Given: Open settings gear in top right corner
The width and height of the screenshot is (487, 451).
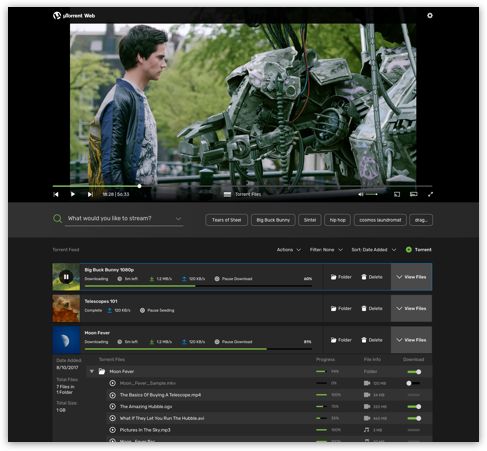Looking at the screenshot, I should [x=430, y=15].
